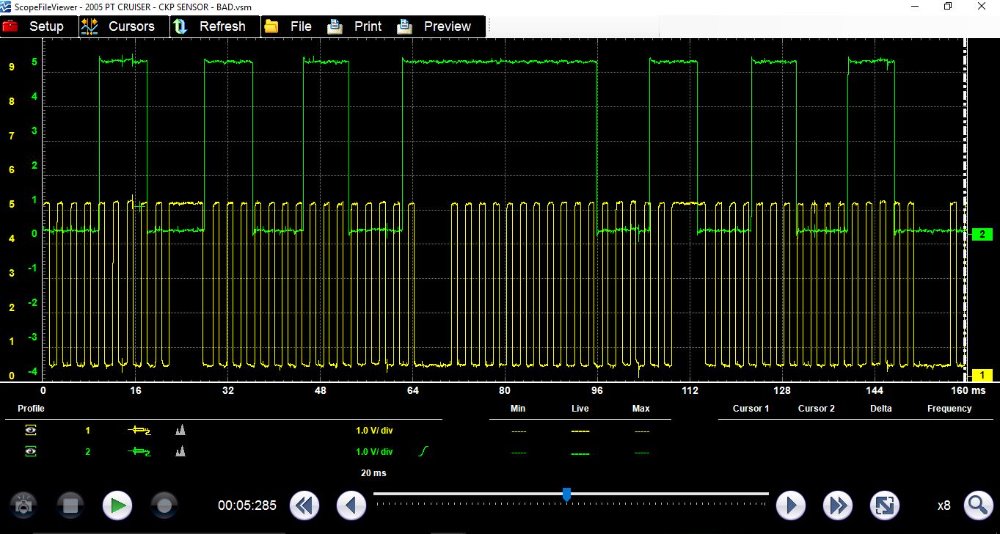Image resolution: width=1000 pixels, height=534 pixels.
Task: Open channel 1 peak detect option
Action: (181, 430)
